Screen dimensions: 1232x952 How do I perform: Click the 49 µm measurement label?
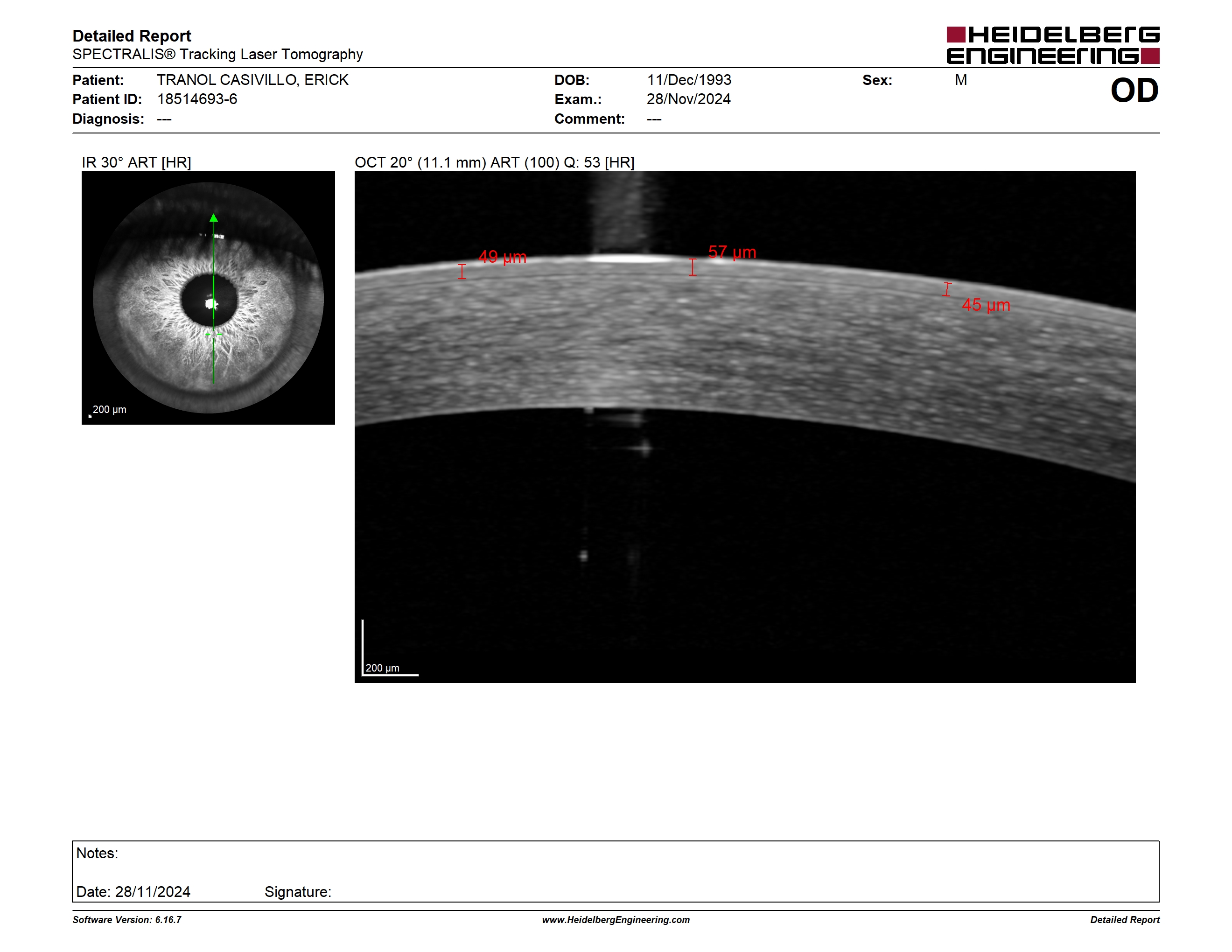click(x=502, y=257)
